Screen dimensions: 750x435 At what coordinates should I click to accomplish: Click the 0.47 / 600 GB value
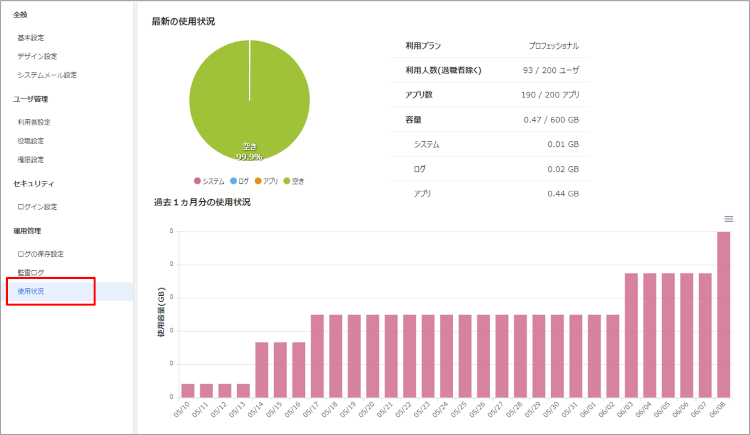551,120
